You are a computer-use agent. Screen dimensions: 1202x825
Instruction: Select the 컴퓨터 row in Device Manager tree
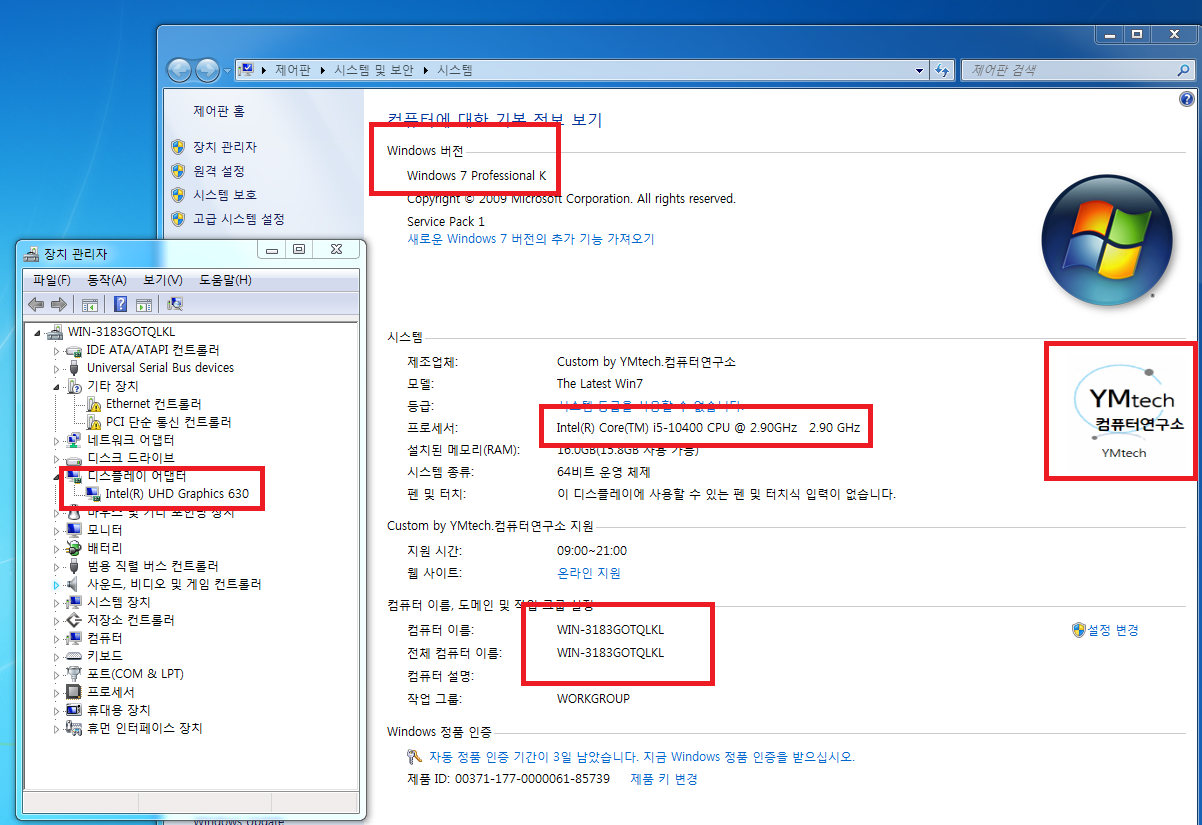coord(105,638)
